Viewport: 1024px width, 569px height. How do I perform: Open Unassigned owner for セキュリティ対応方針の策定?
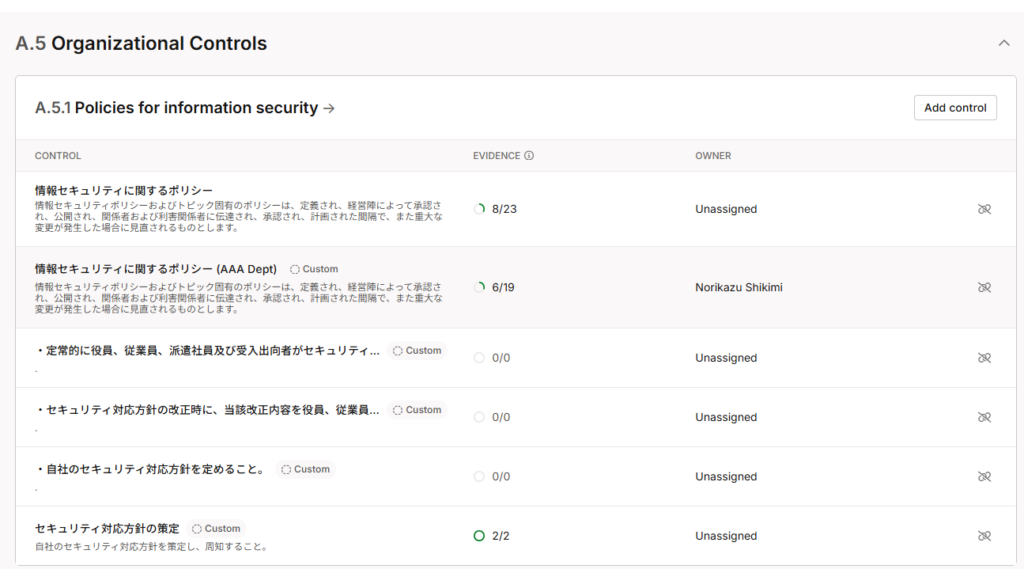[x=726, y=536]
